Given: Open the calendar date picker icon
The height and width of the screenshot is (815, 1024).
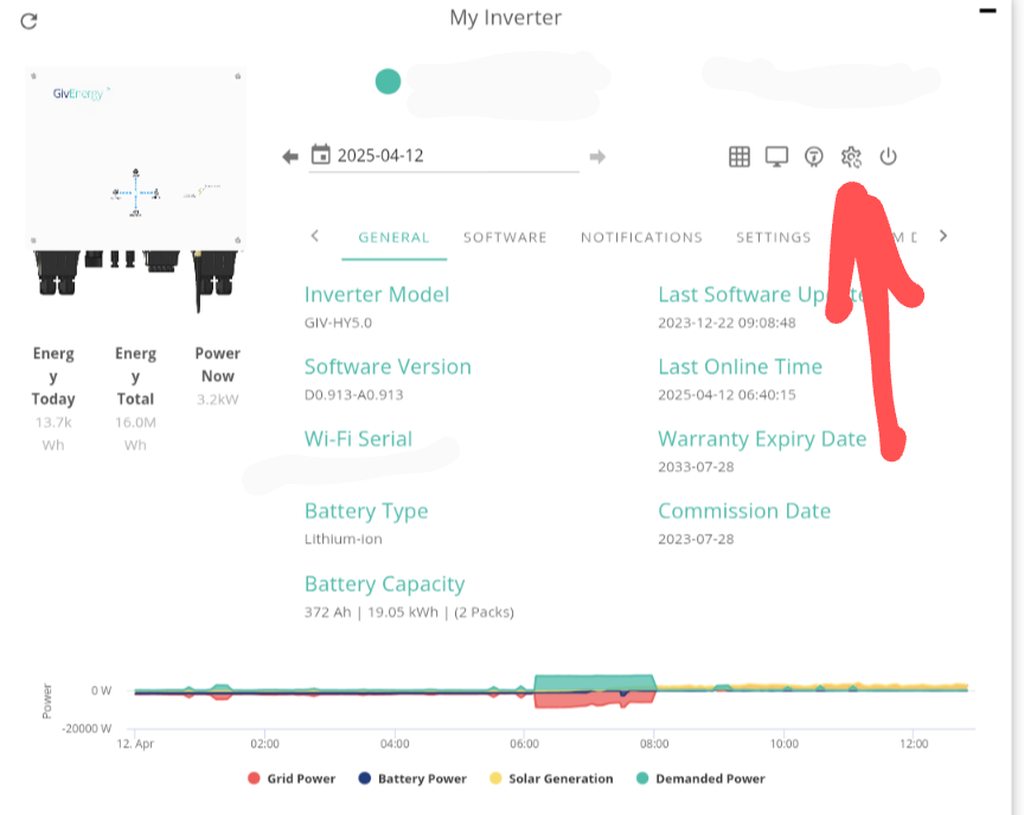Looking at the screenshot, I should pyautogui.click(x=321, y=155).
